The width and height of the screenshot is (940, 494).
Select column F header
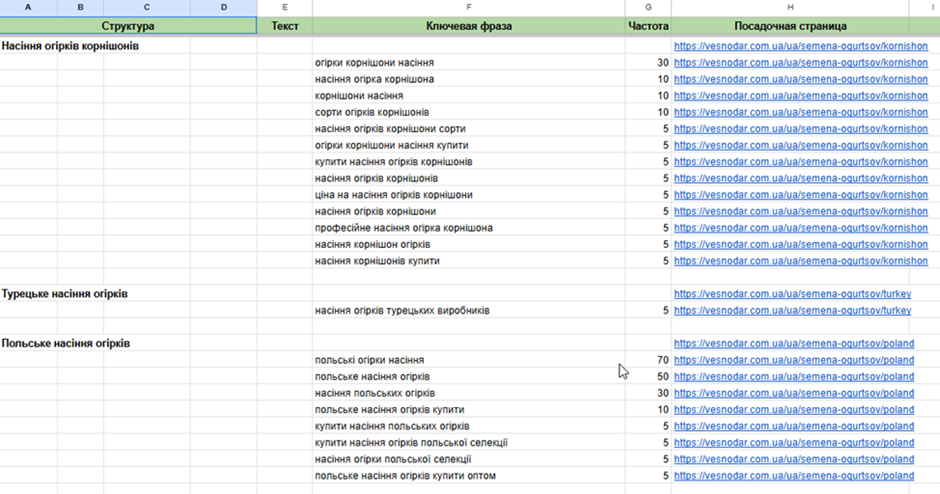[x=468, y=8]
